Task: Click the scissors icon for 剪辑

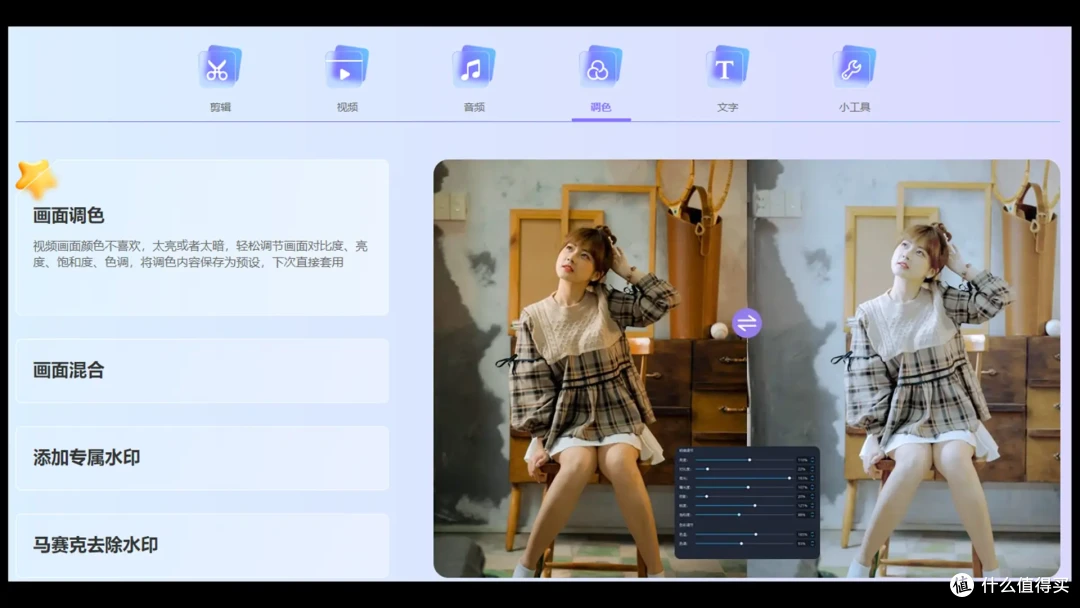Action: (219, 68)
